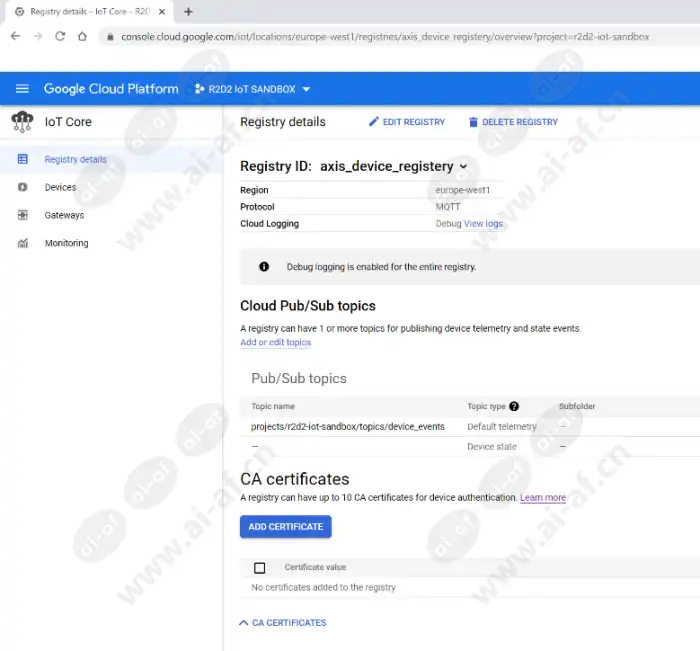
Task: Click the debug logging info icon
Action: tap(264, 267)
